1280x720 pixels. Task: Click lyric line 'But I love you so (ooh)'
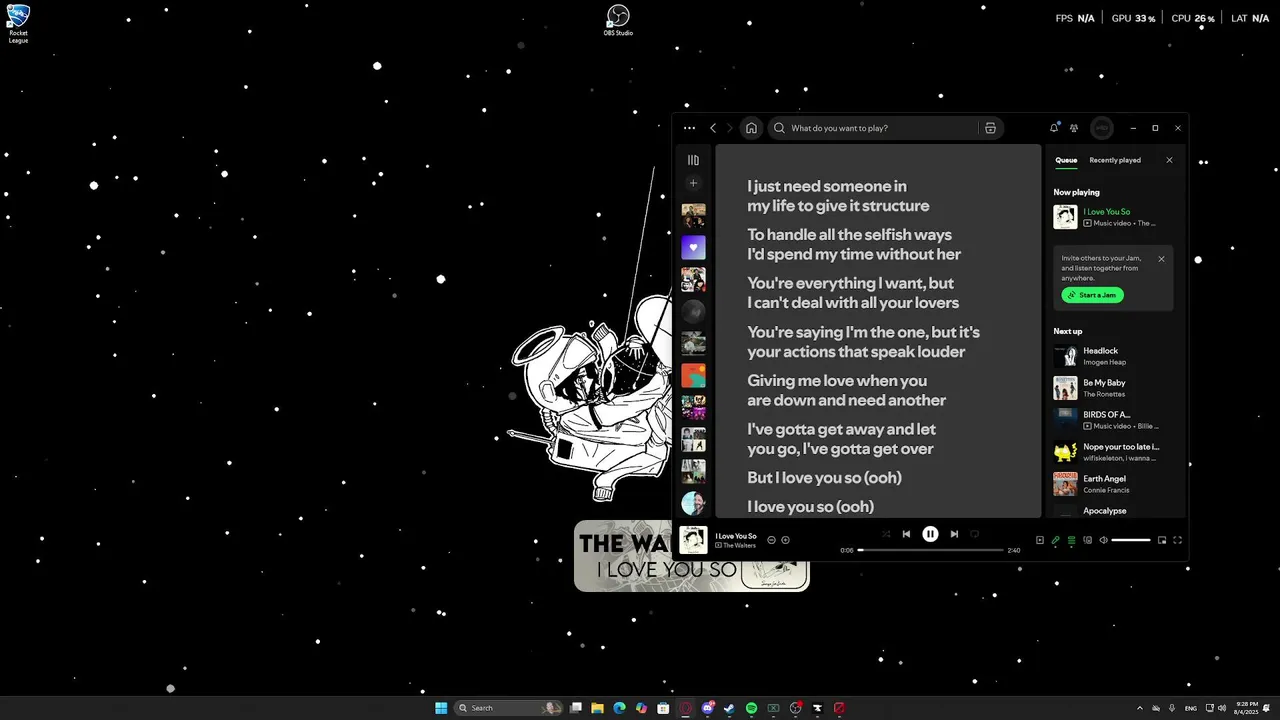[824, 478]
